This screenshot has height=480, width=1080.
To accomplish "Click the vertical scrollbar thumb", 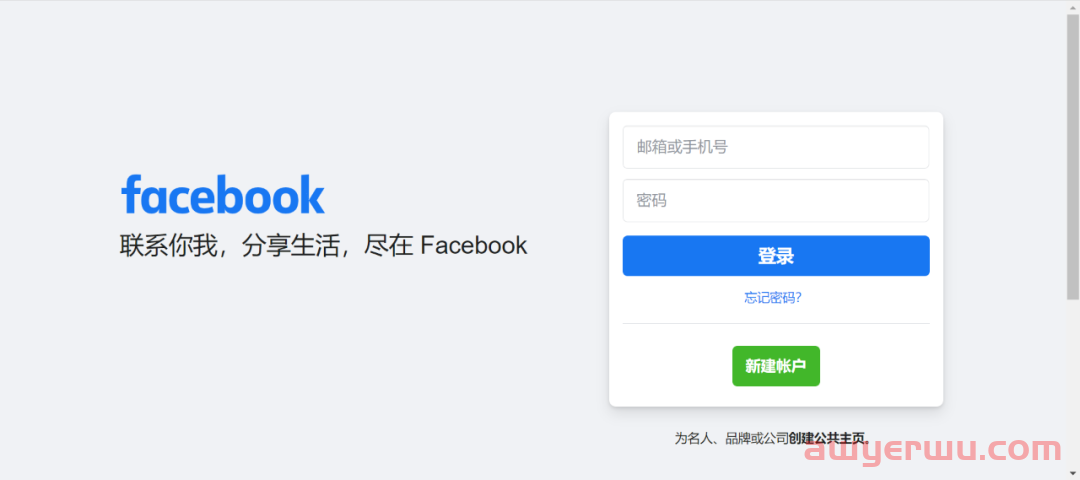I will click(x=1073, y=156).
